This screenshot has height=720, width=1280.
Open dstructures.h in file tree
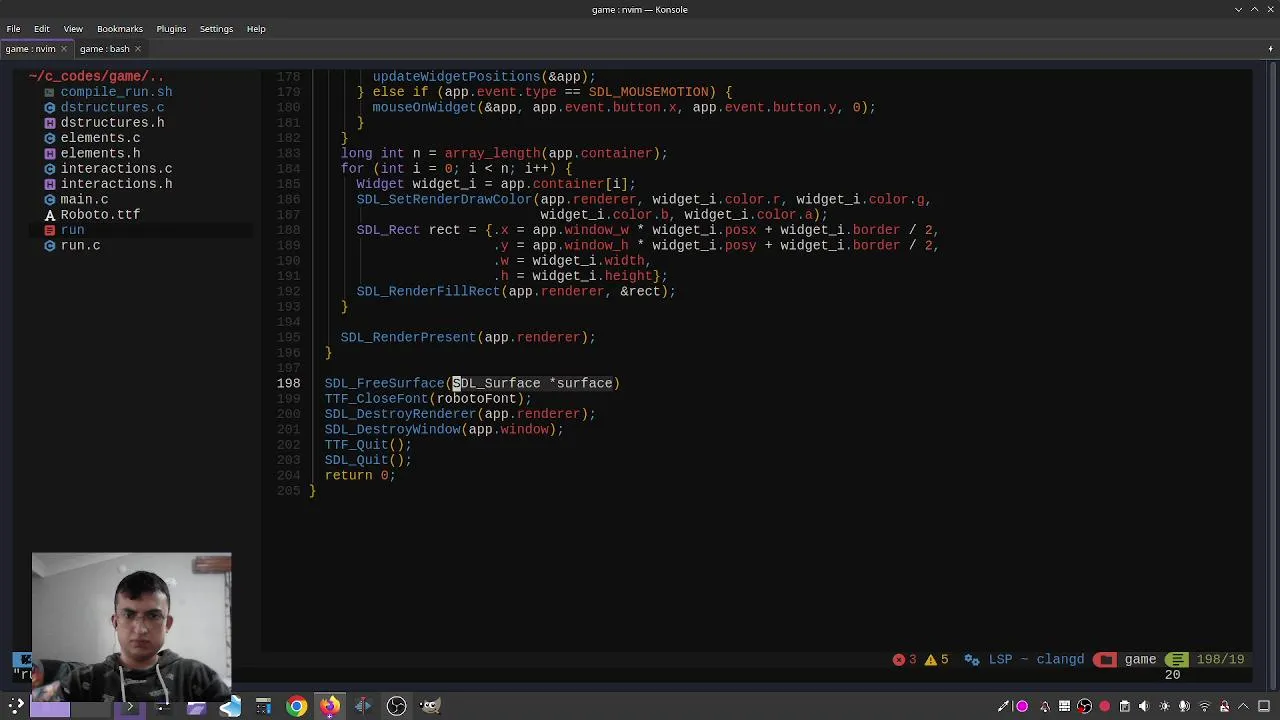pyautogui.click(x=112, y=123)
